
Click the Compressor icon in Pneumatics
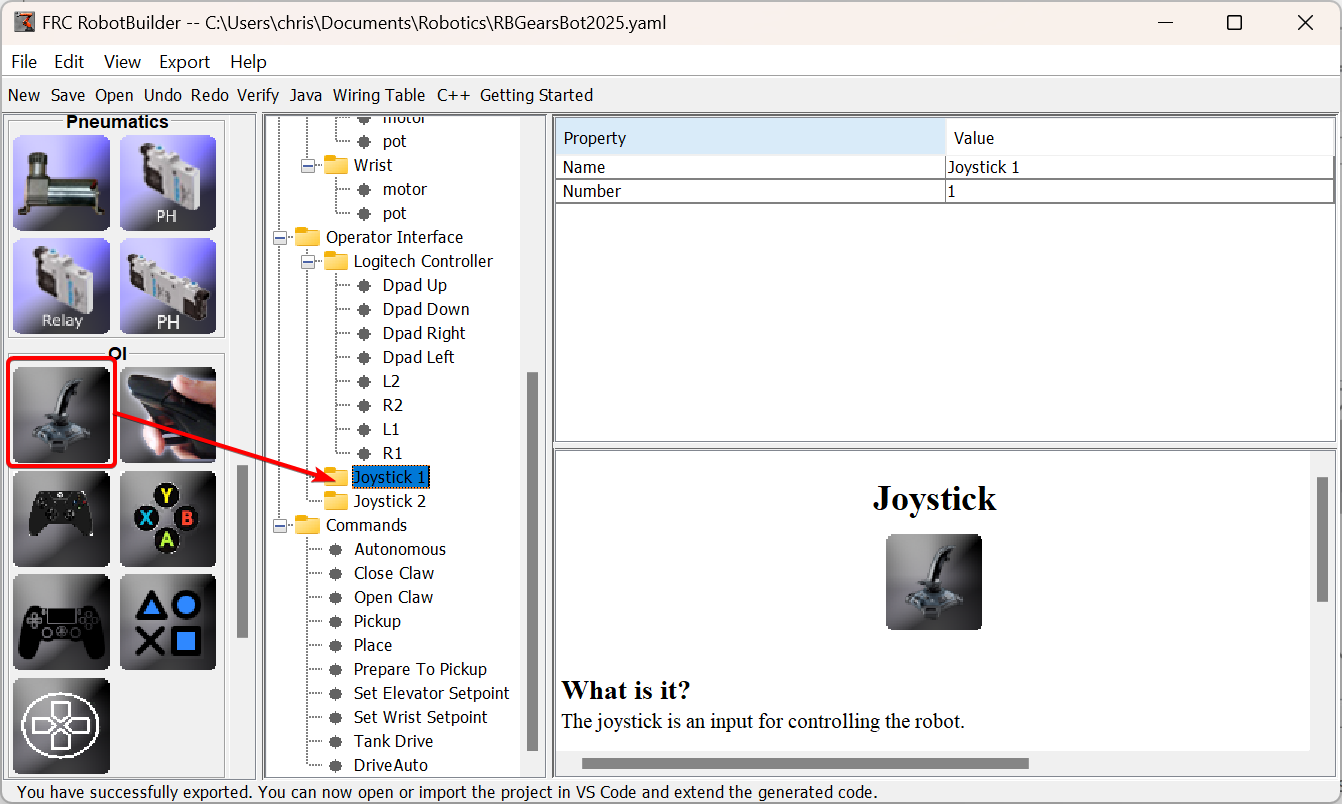62,183
